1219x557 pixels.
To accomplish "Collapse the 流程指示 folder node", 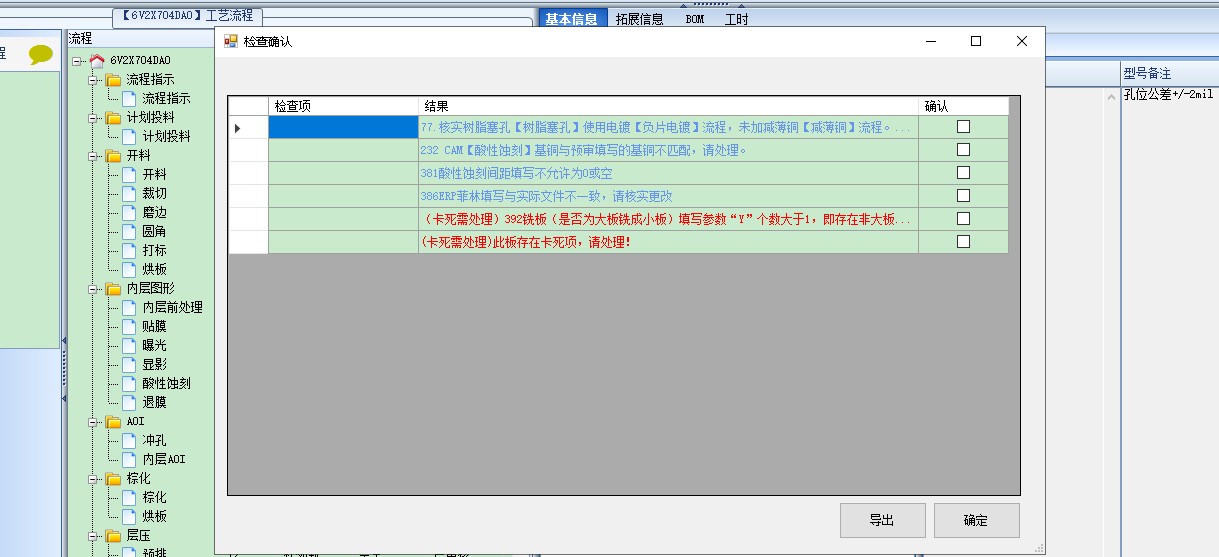I will pos(93,80).
